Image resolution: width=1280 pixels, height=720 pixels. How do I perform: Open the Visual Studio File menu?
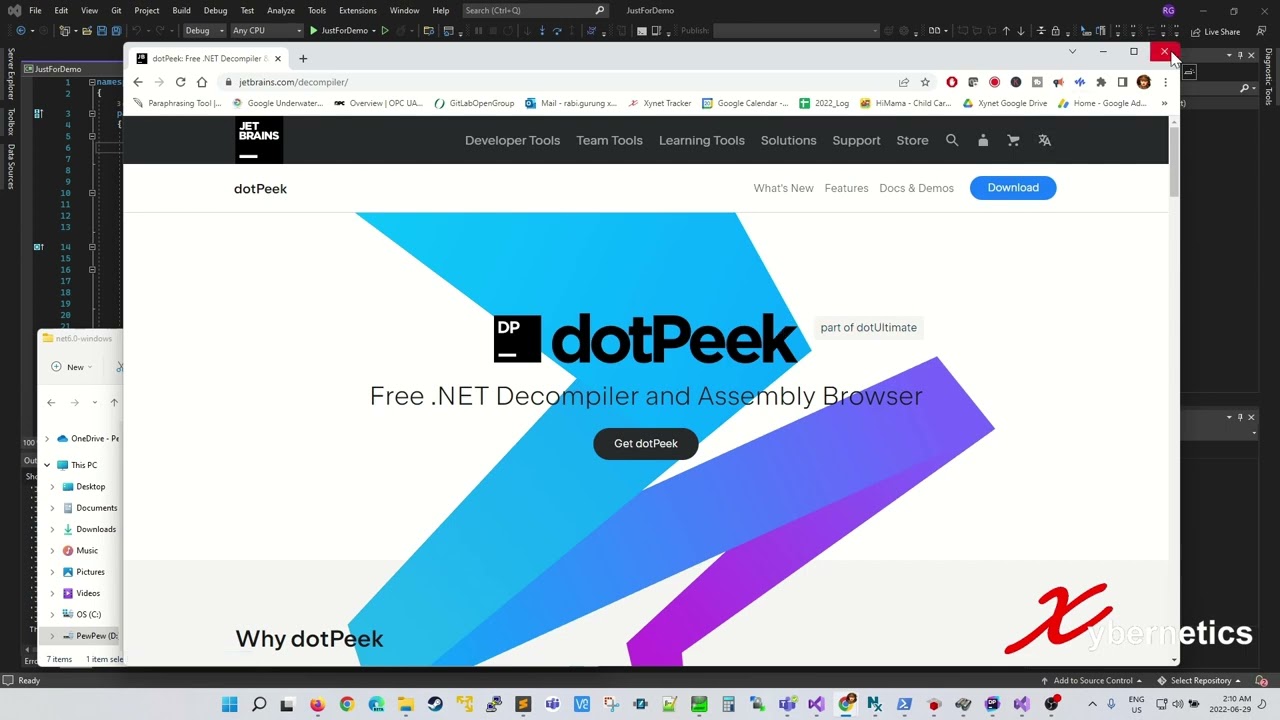click(x=35, y=10)
